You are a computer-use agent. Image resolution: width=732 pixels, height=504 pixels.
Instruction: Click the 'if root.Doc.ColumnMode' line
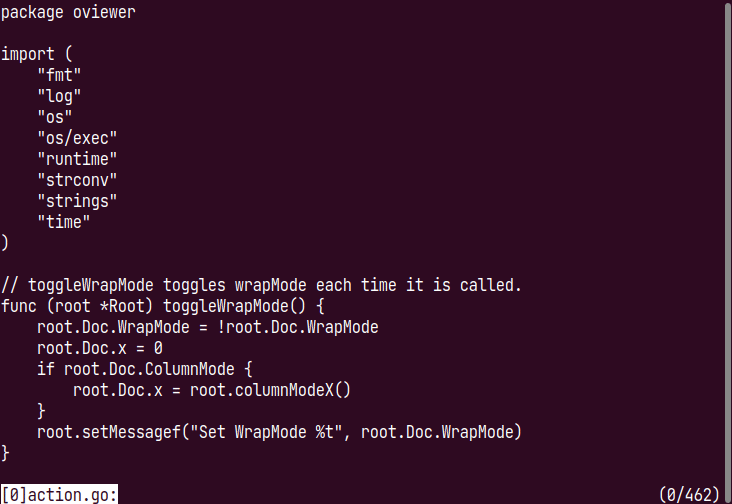(x=145, y=369)
